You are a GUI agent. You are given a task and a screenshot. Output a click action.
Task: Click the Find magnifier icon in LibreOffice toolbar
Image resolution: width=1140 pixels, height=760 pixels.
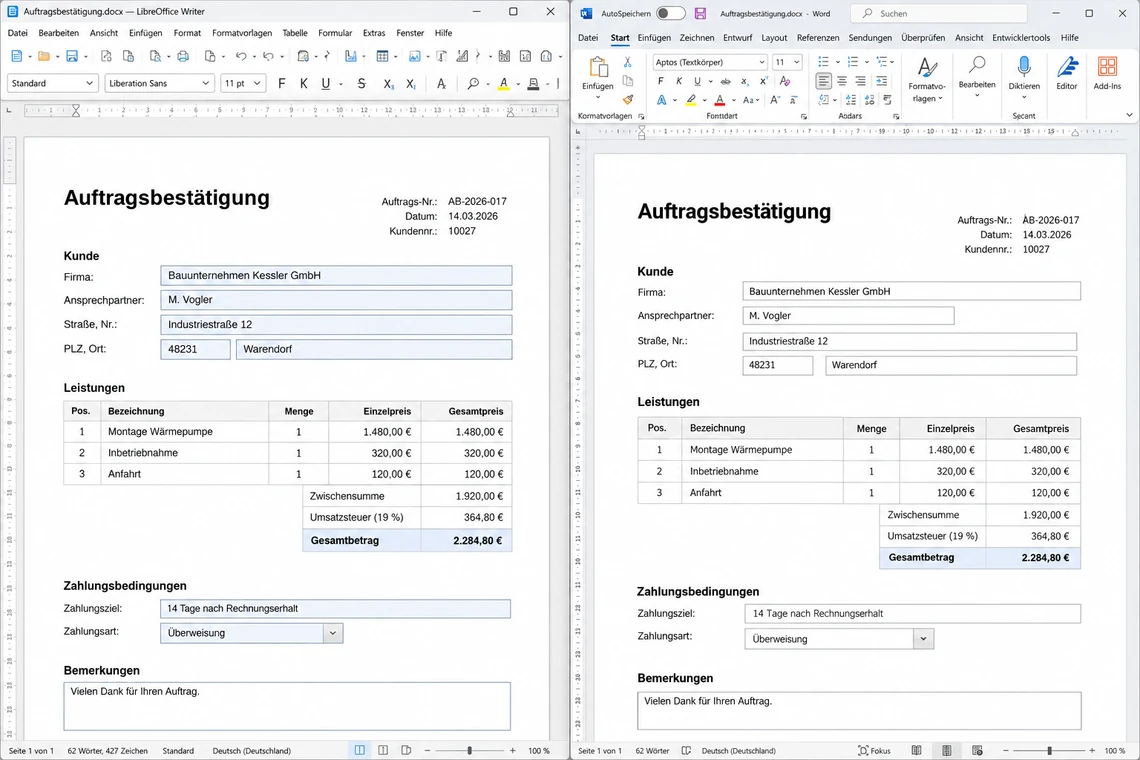473,84
